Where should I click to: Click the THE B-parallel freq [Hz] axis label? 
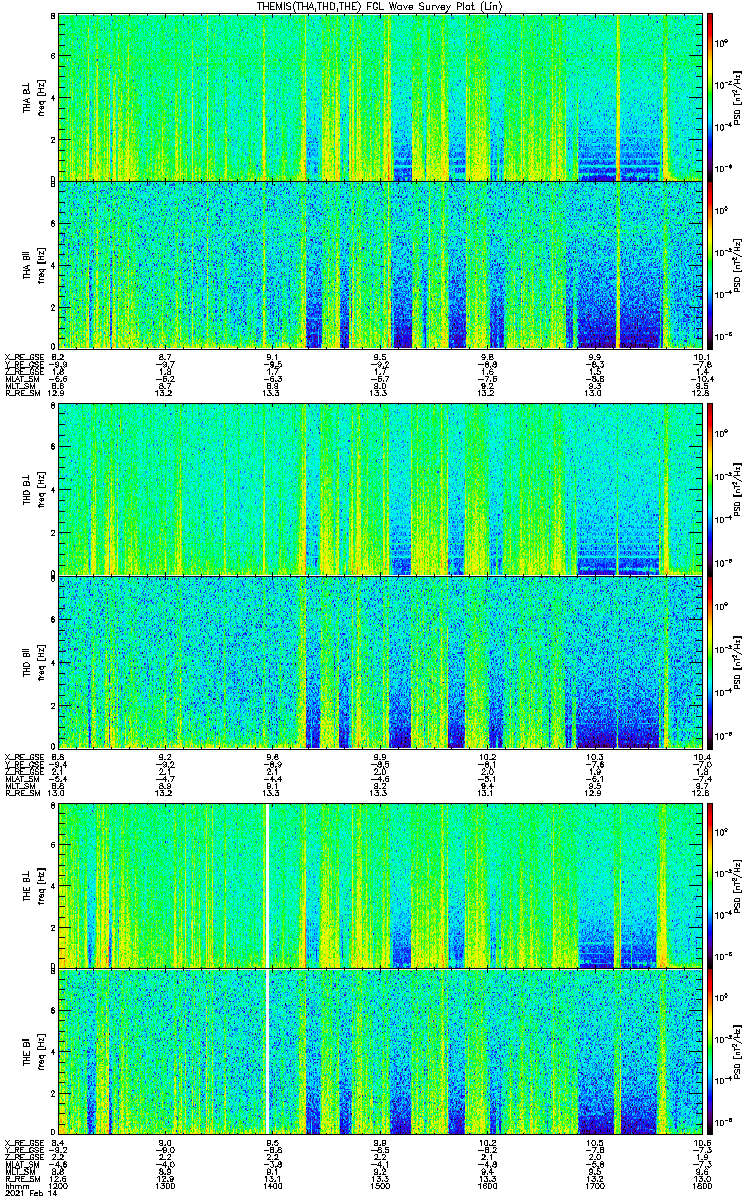pos(40,1050)
